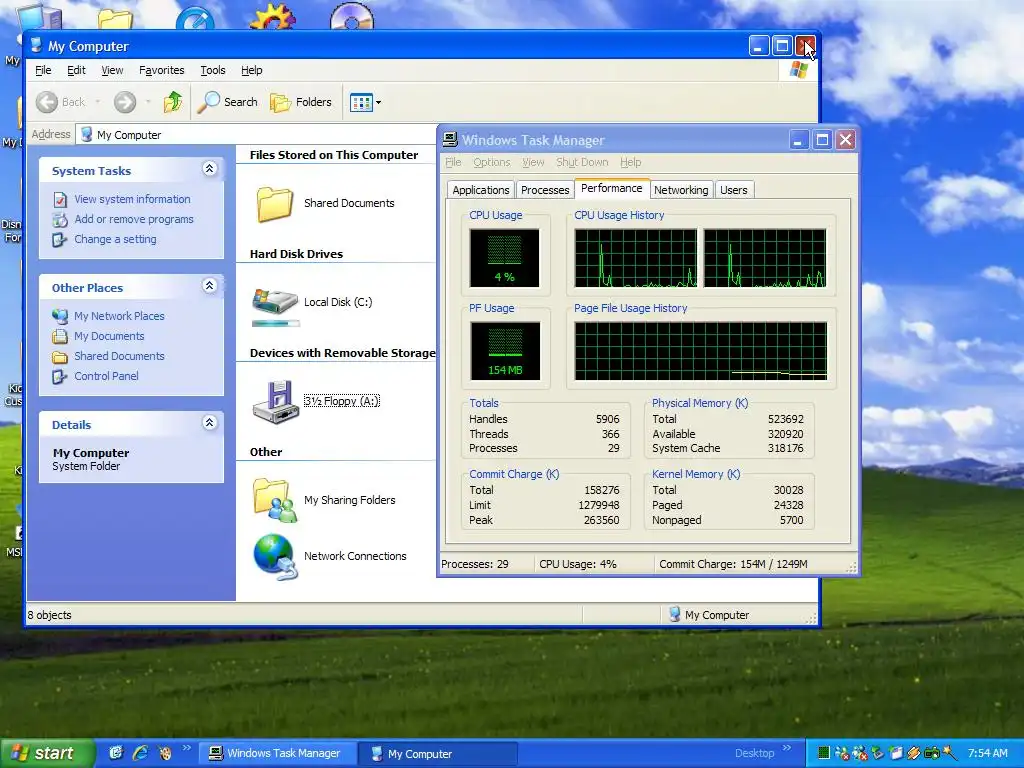Open the Tools menu
Screen dimensions: 1024x768
[213, 70]
